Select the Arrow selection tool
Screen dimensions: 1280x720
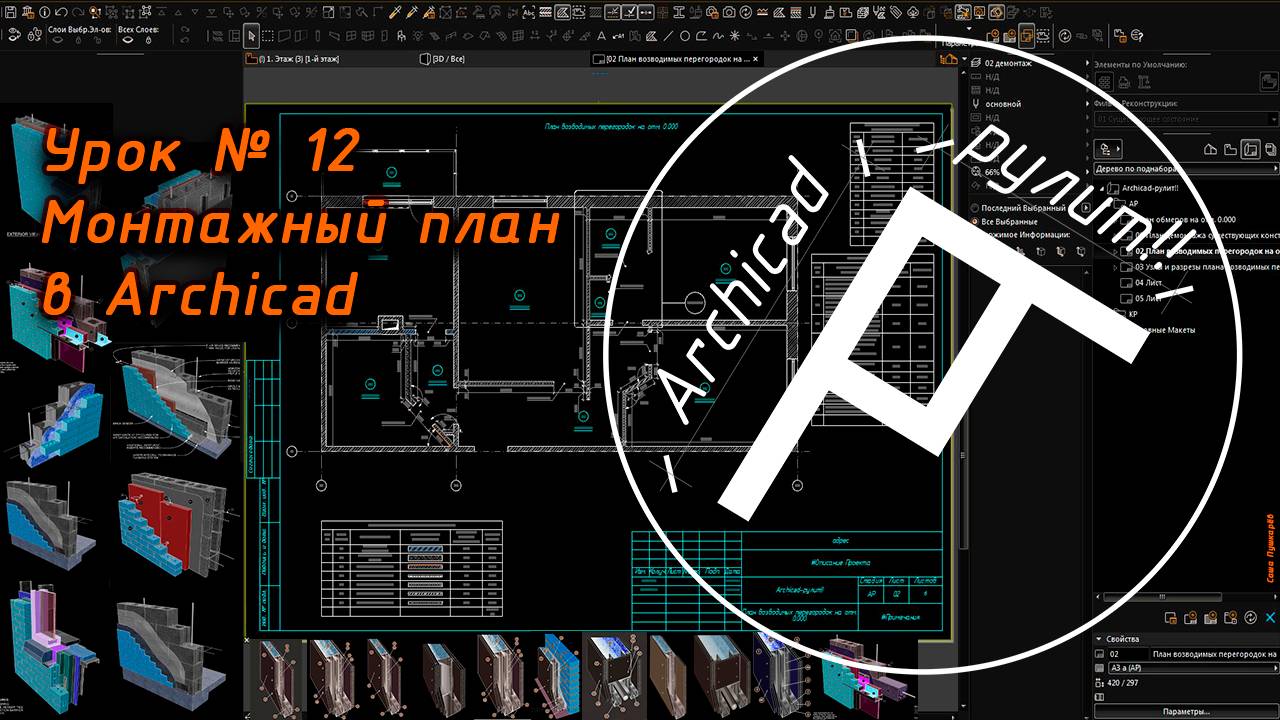pyautogui.click(x=252, y=36)
